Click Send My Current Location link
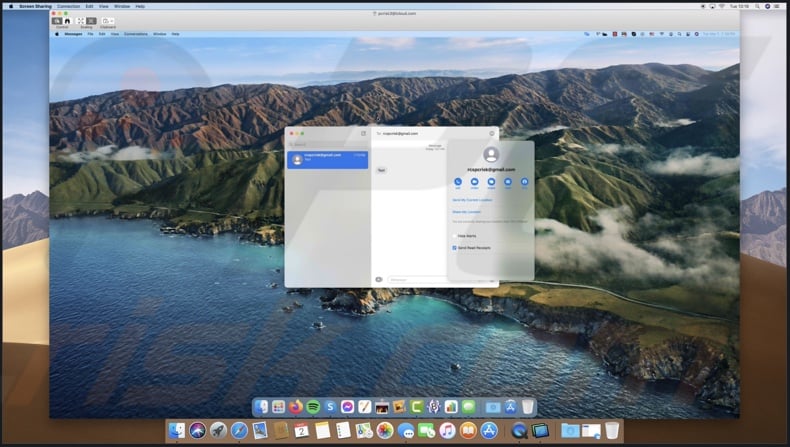790x447 pixels. (472, 200)
